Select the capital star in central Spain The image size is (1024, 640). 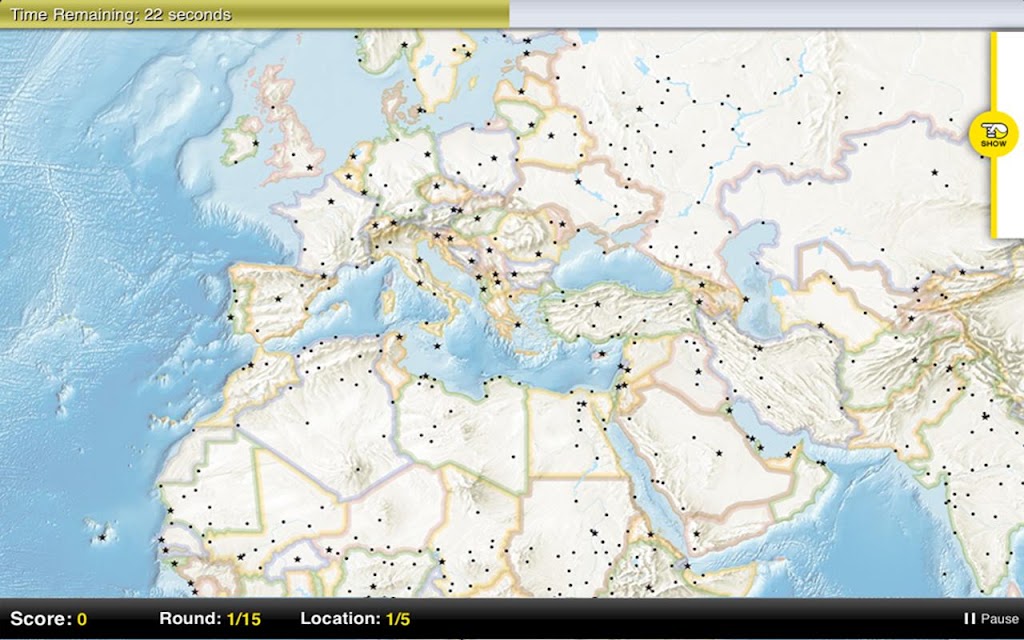pyautogui.click(x=278, y=299)
